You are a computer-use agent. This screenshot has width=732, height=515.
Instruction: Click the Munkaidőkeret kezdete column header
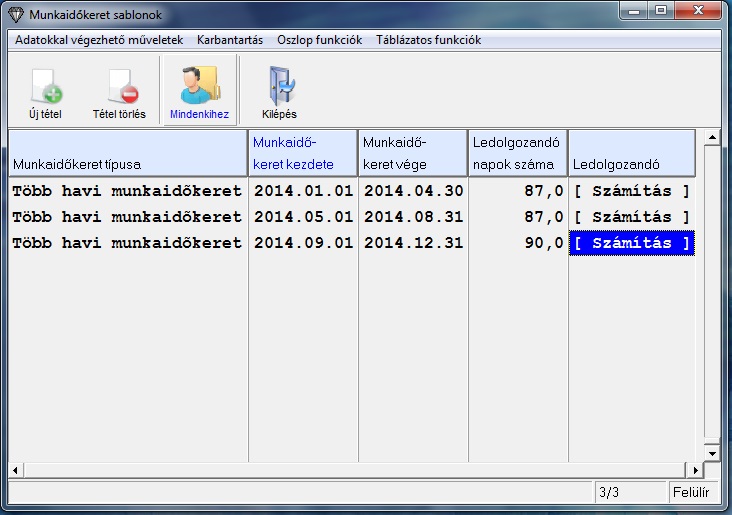click(x=303, y=153)
